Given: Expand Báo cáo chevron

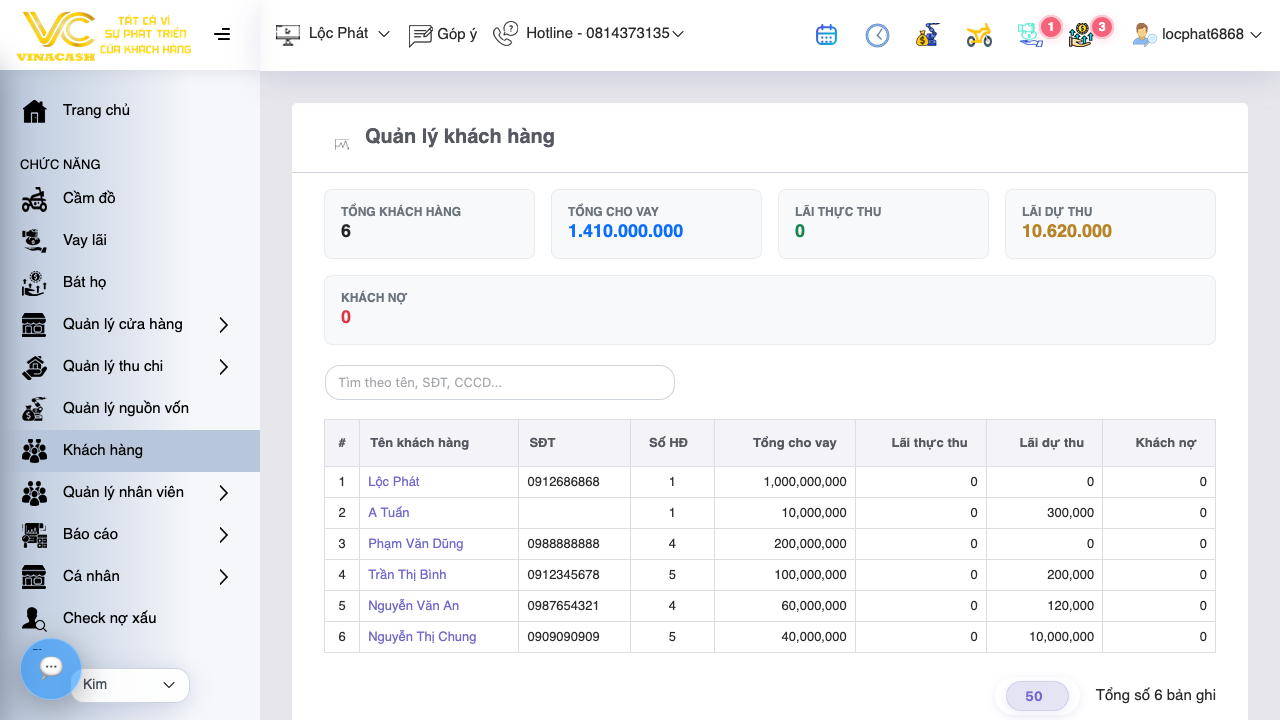Looking at the screenshot, I should [x=224, y=534].
